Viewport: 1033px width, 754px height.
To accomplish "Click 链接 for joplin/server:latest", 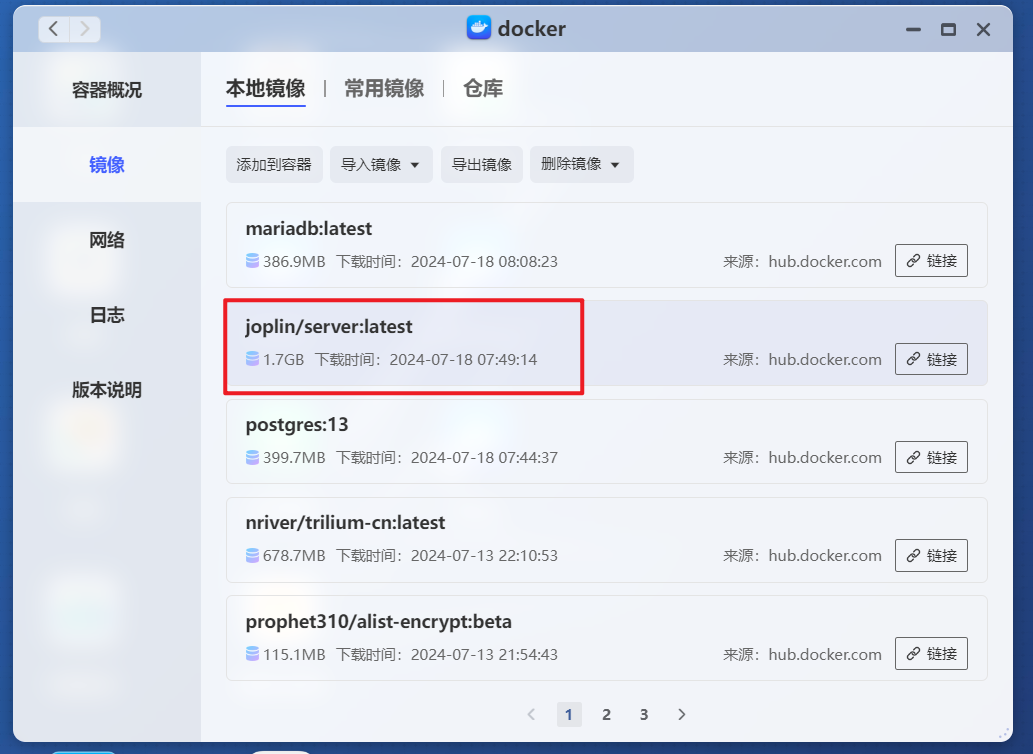I will (x=930, y=359).
